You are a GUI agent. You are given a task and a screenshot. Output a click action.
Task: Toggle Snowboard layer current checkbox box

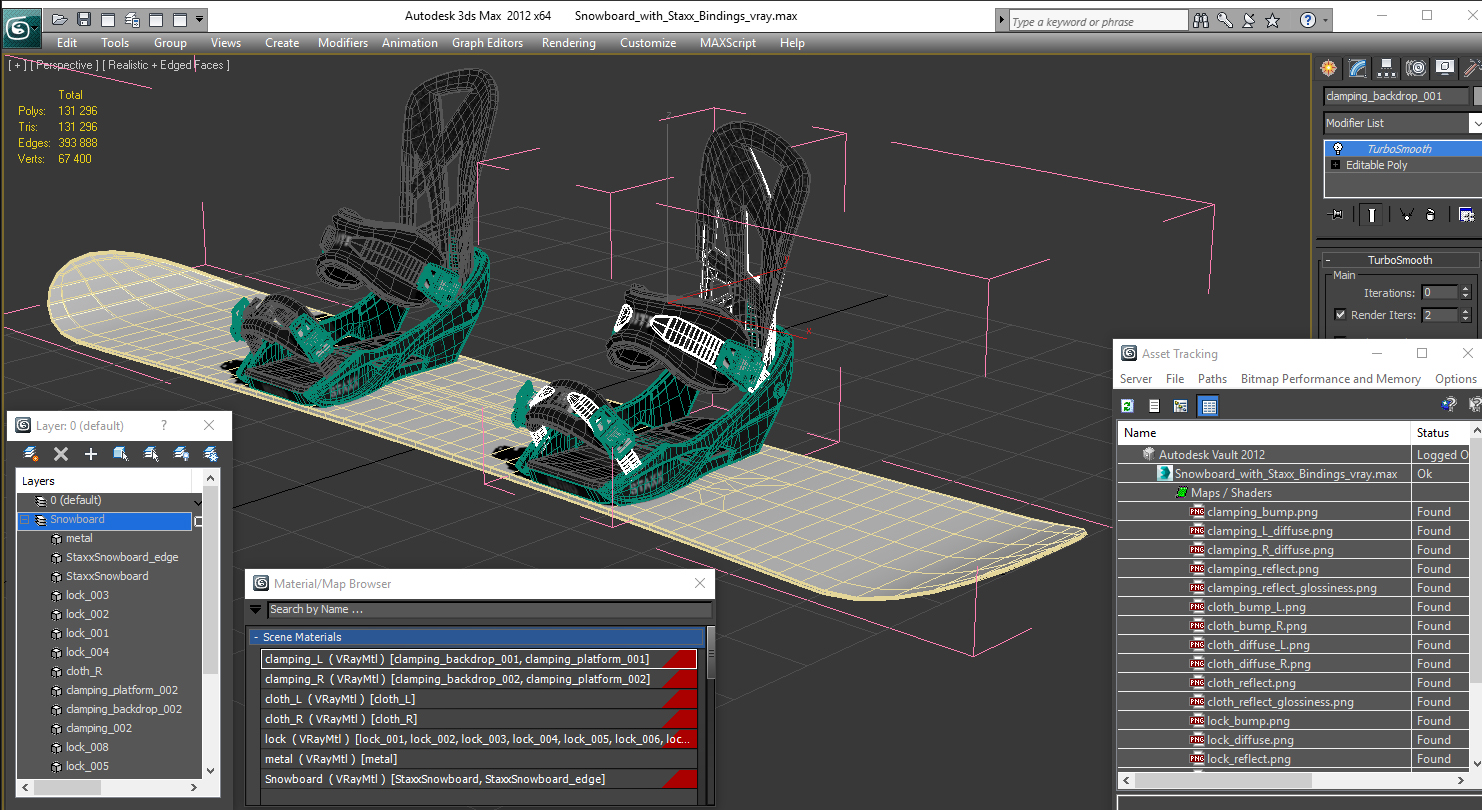(198, 521)
